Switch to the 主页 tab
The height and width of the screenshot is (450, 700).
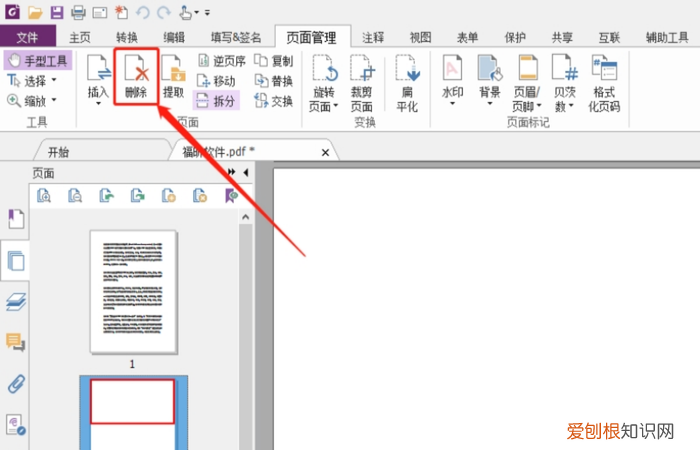[80, 38]
